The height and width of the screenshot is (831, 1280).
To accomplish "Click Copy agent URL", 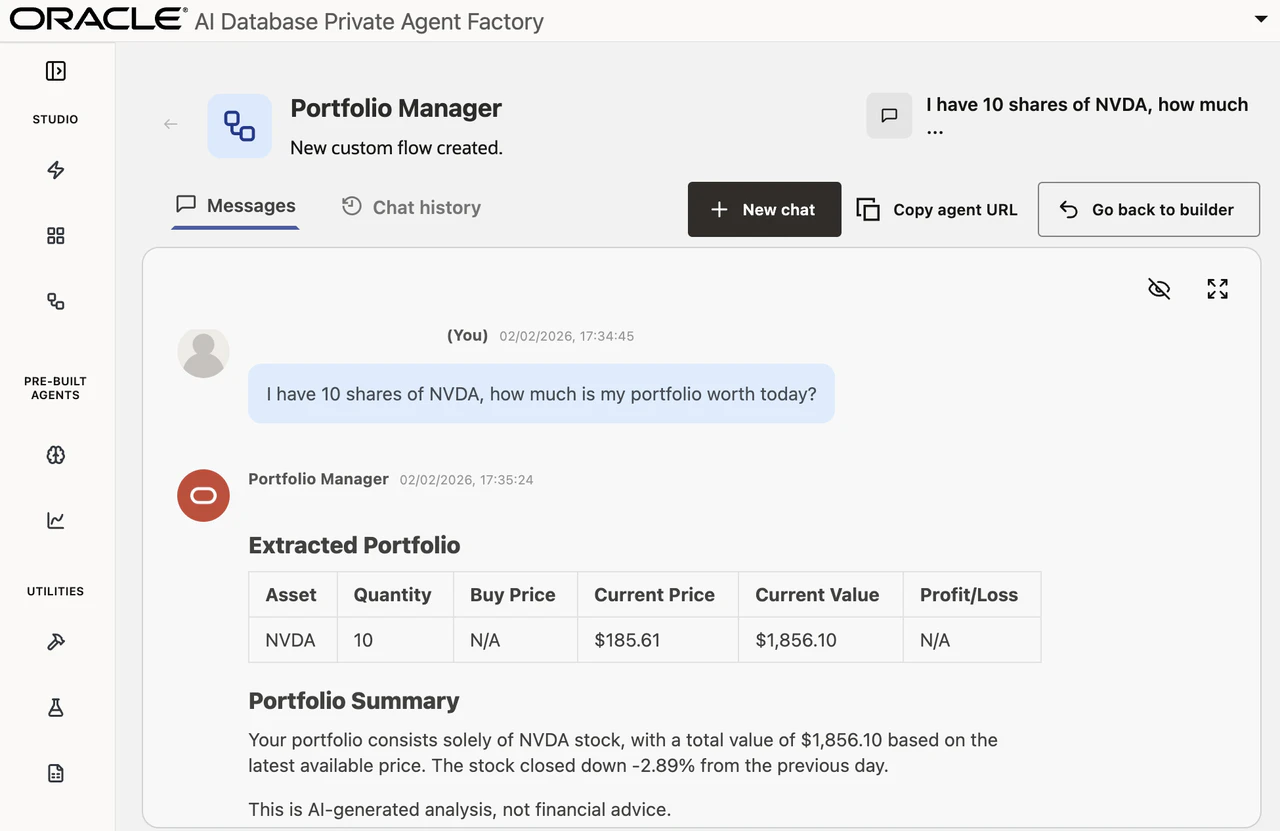I will point(937,209).
